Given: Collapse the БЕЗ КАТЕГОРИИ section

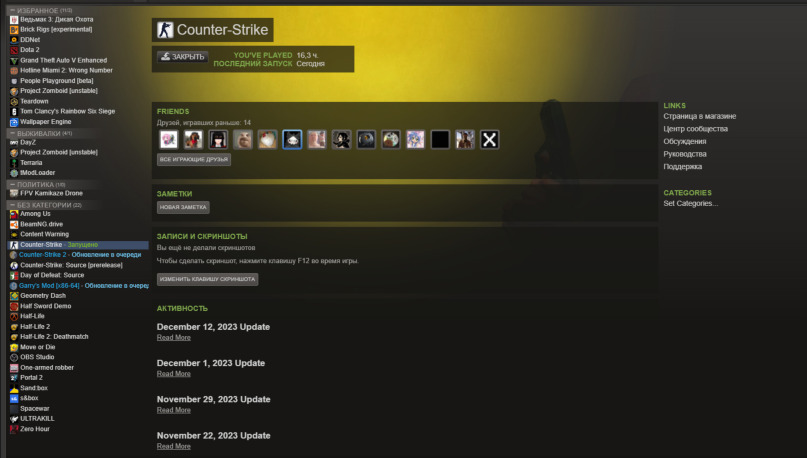Looking at the screenshot, I should point(12,205).
